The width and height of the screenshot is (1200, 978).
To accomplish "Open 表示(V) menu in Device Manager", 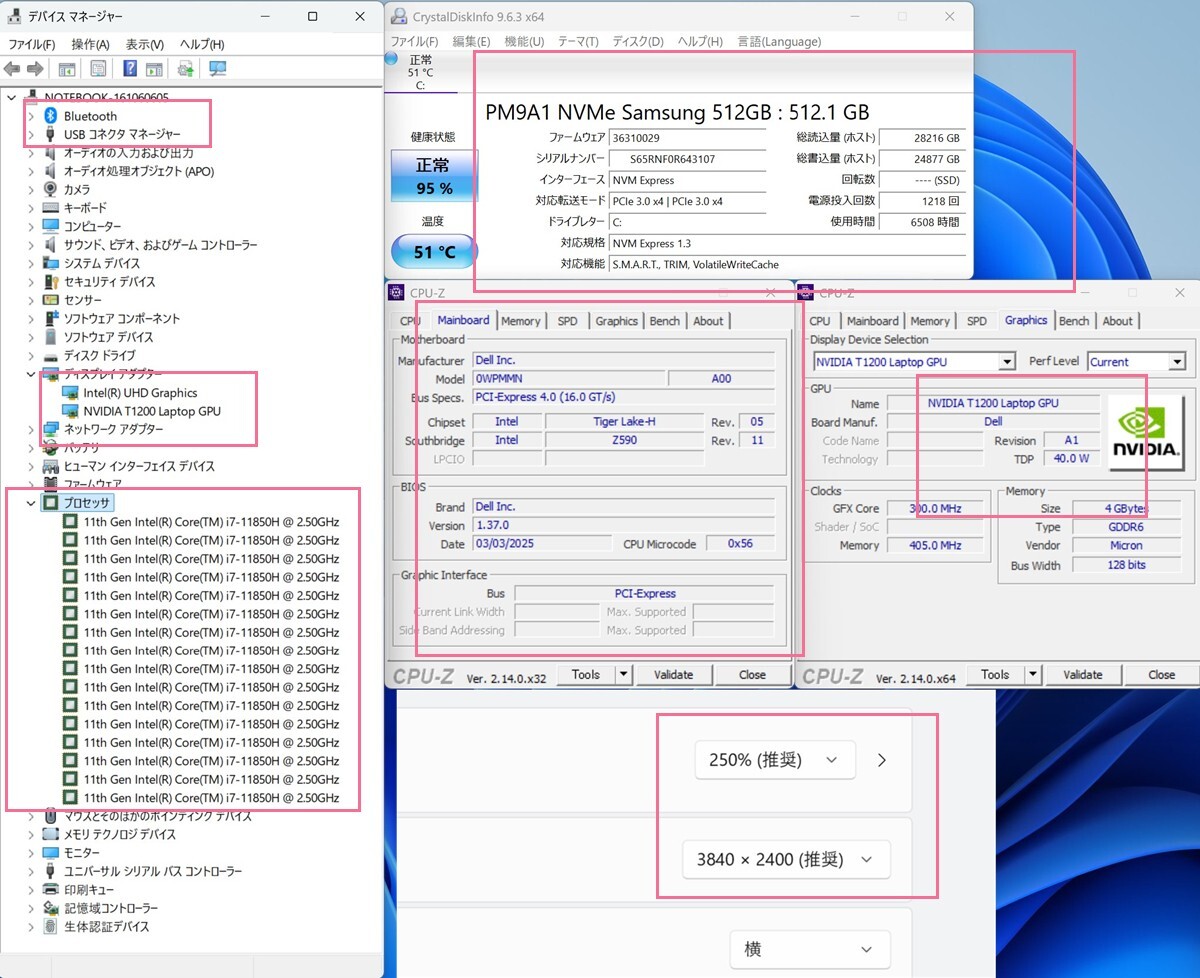I will pos(144,44).
